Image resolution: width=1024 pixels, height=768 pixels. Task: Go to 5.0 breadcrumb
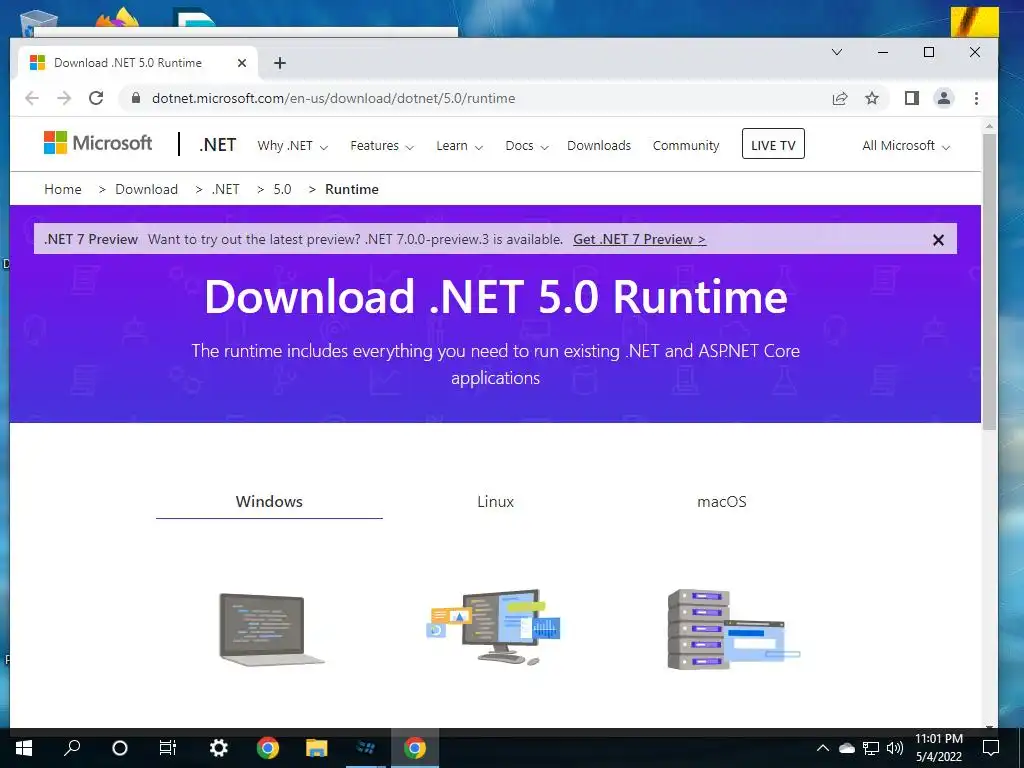coord(282,189)
